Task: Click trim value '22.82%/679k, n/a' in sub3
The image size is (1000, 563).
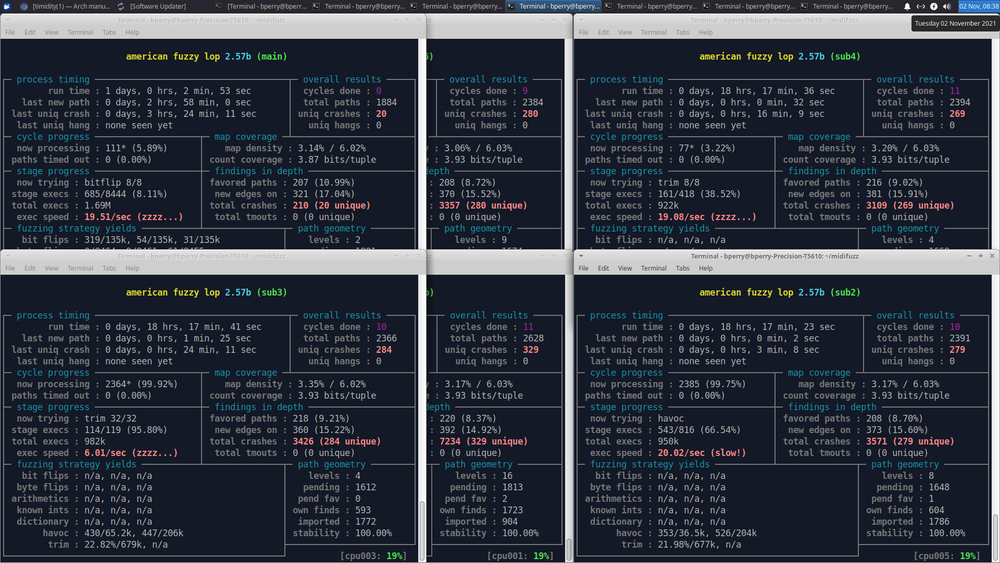Action: point(126,545)
